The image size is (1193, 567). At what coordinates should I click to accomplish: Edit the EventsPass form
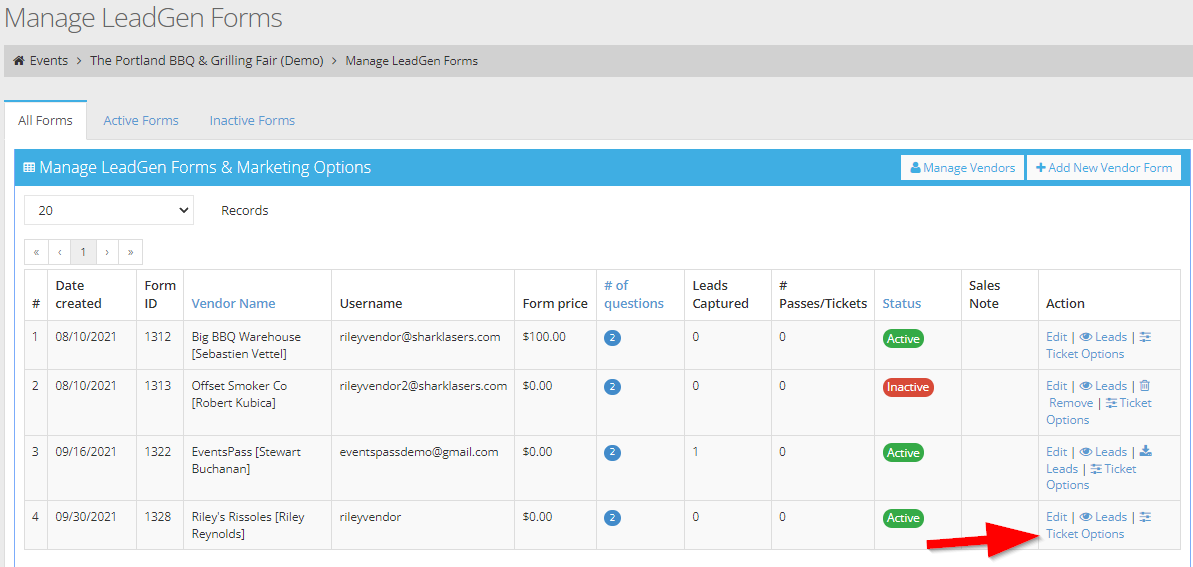(x=1057, y=451)
